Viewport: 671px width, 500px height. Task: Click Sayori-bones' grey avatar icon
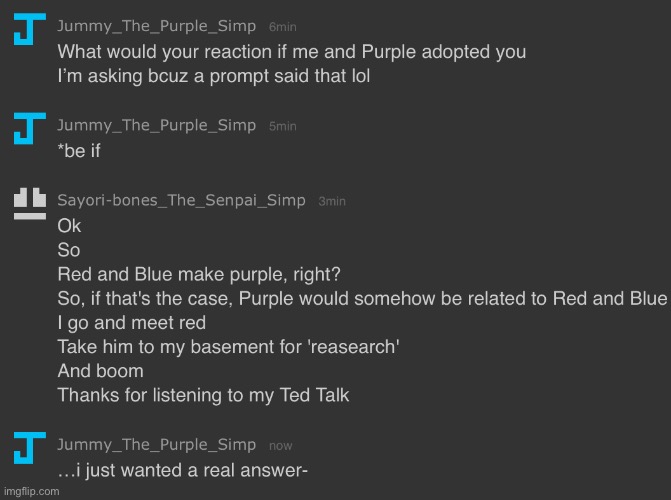(x=30, y=204)
